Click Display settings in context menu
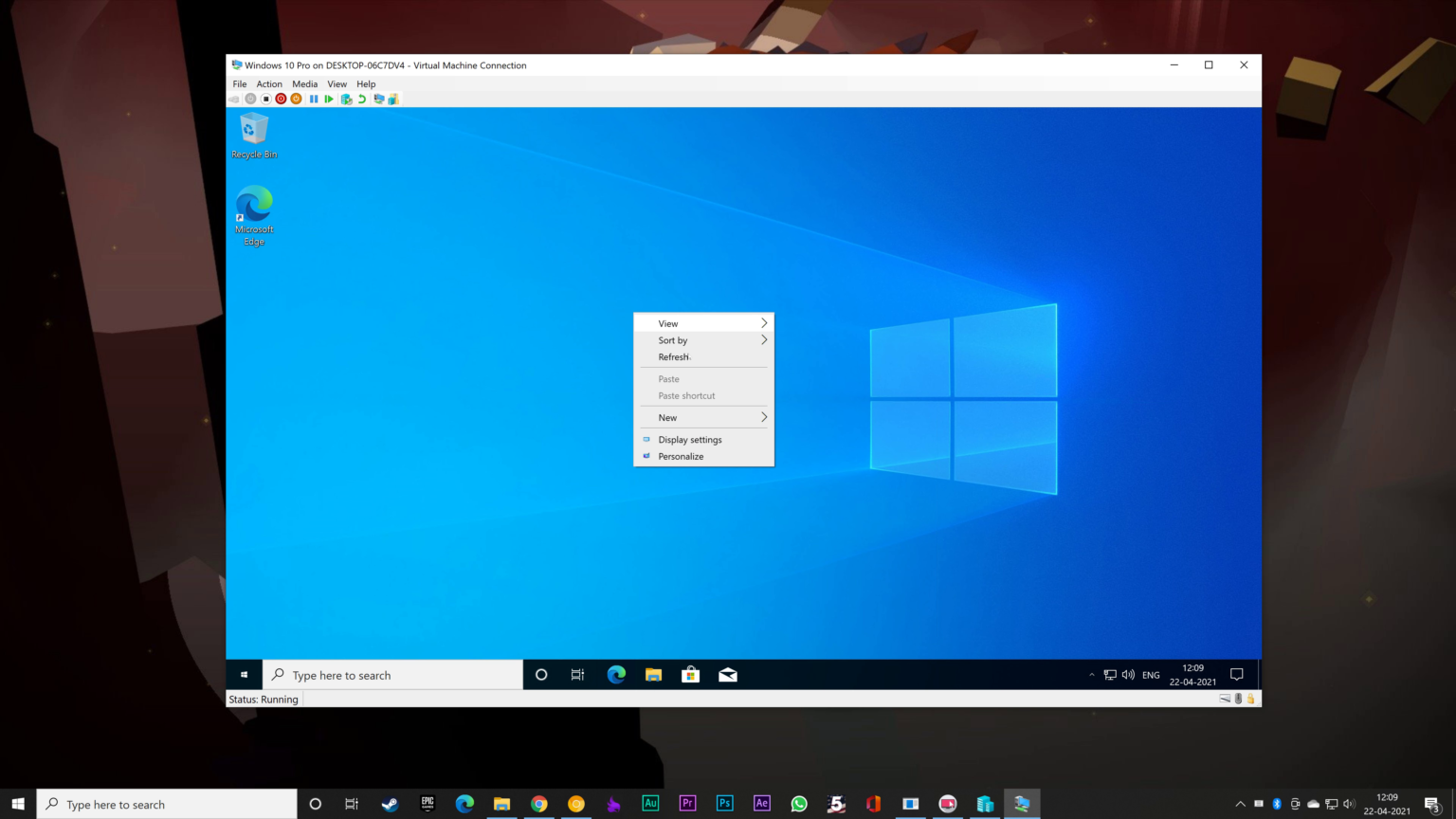Image resolution: width=1456 pixels, height=819 pixels. pyautogui.click(x=690, y=439)
